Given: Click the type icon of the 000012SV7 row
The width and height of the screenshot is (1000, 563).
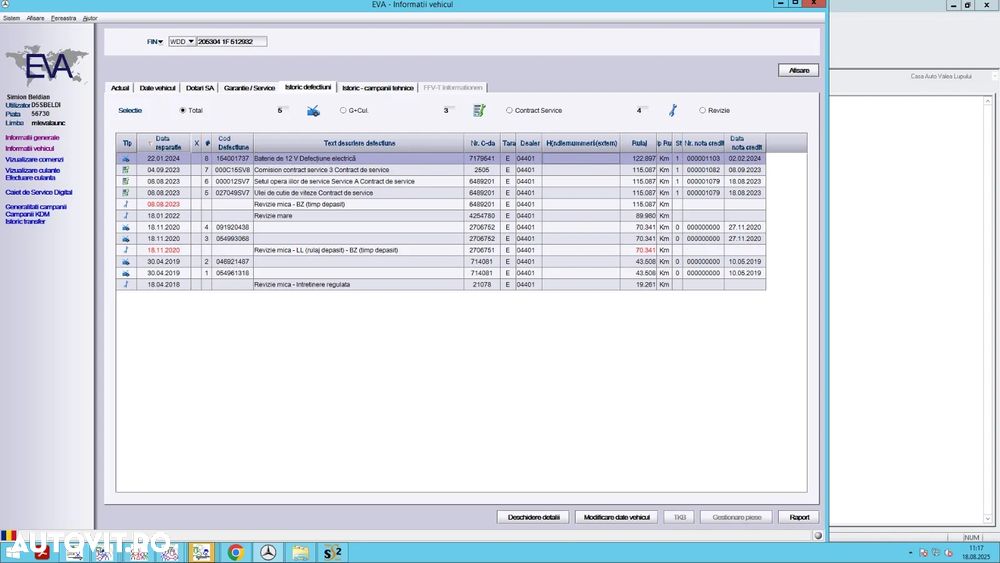Looking at the screenshot, I should (126, 181).
